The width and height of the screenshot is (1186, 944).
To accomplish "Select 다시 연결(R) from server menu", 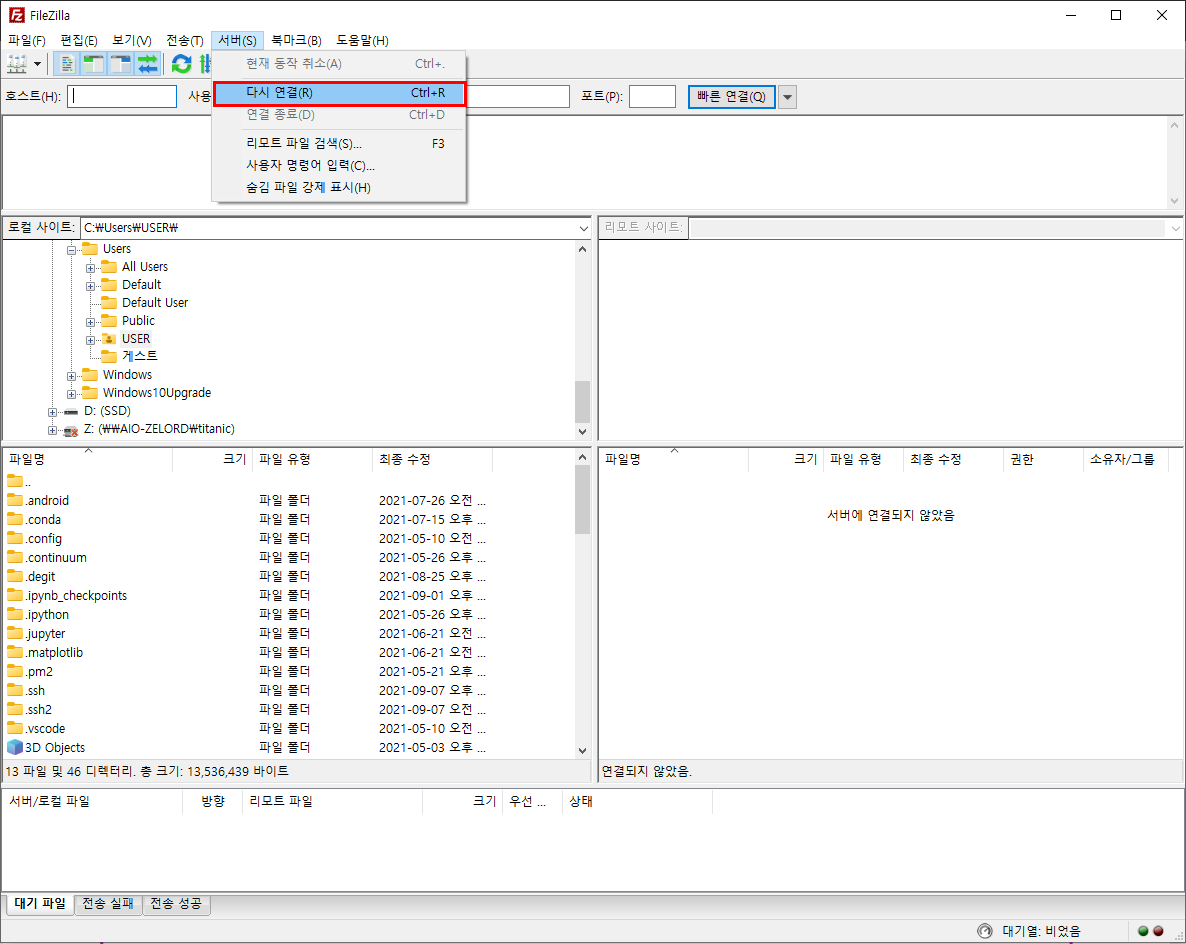I will [339, 93].
